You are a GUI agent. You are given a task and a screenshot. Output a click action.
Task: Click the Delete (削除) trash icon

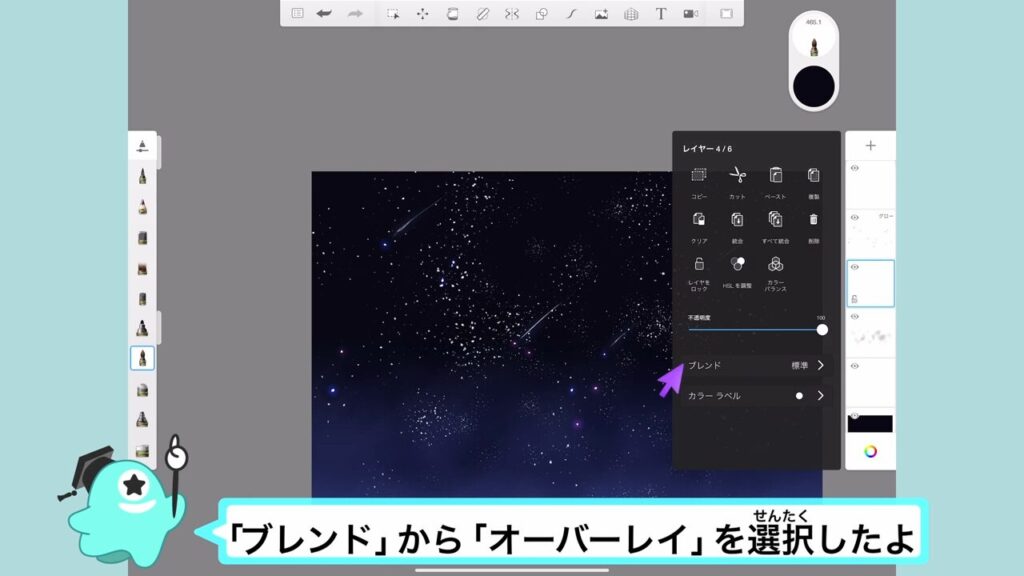(x=813, y=219)
